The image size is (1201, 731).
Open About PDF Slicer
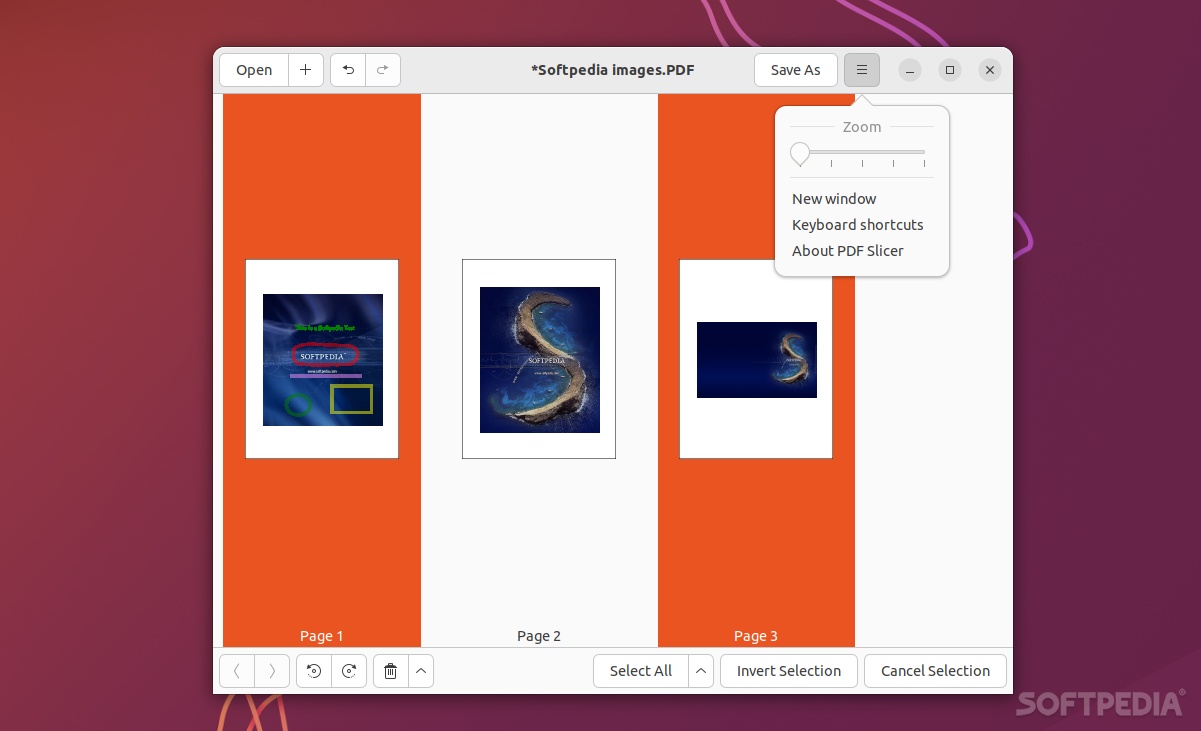tap(848, 250)
